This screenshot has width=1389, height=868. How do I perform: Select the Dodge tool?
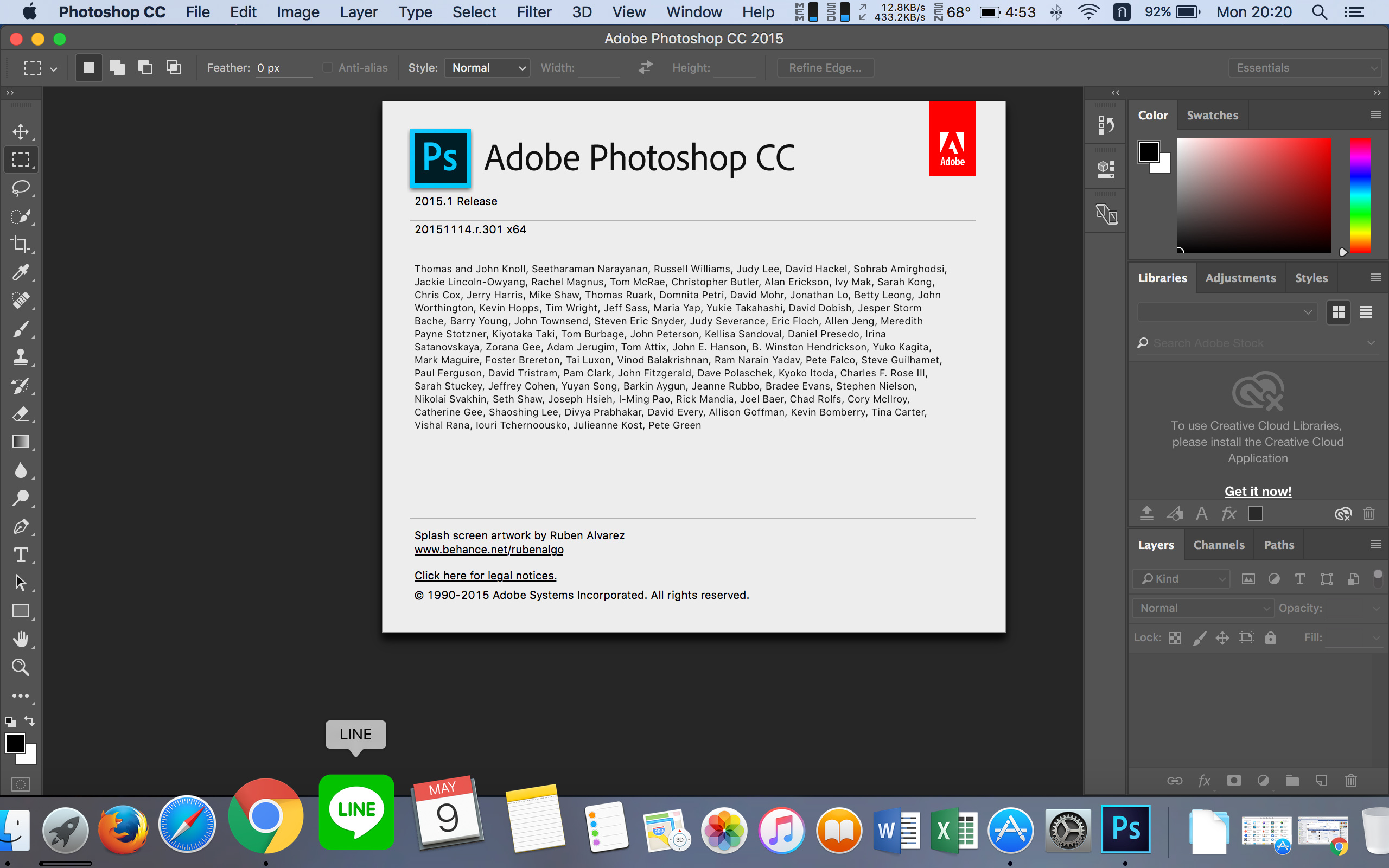click(x=21, y=499)
